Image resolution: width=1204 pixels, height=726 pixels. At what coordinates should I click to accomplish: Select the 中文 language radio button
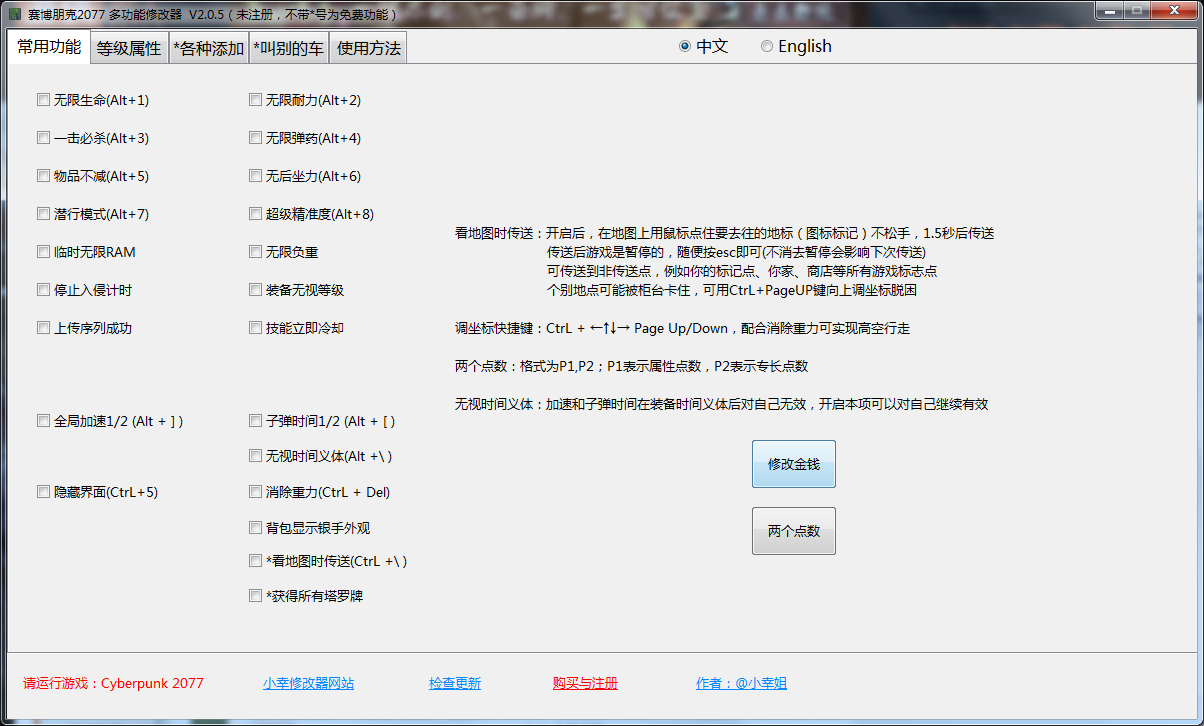point(684,46)
